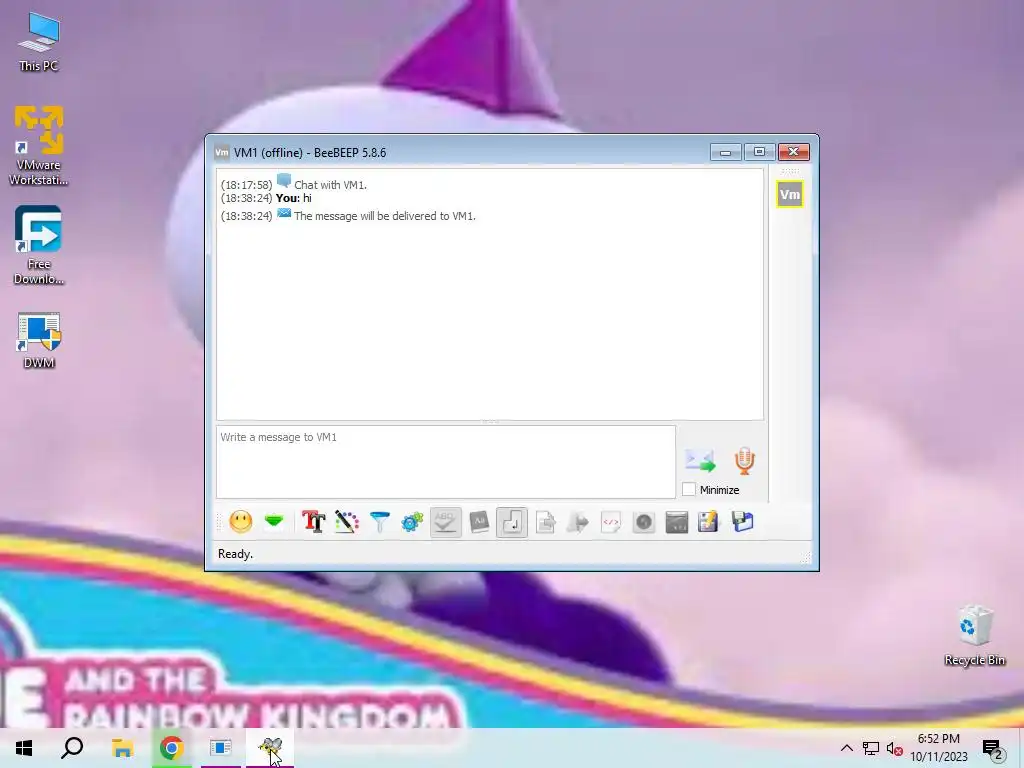This screenshot has height=768, width=1024.
Task: Open the notification center icon
Action: pyautogui.click(x=993, y=749)
